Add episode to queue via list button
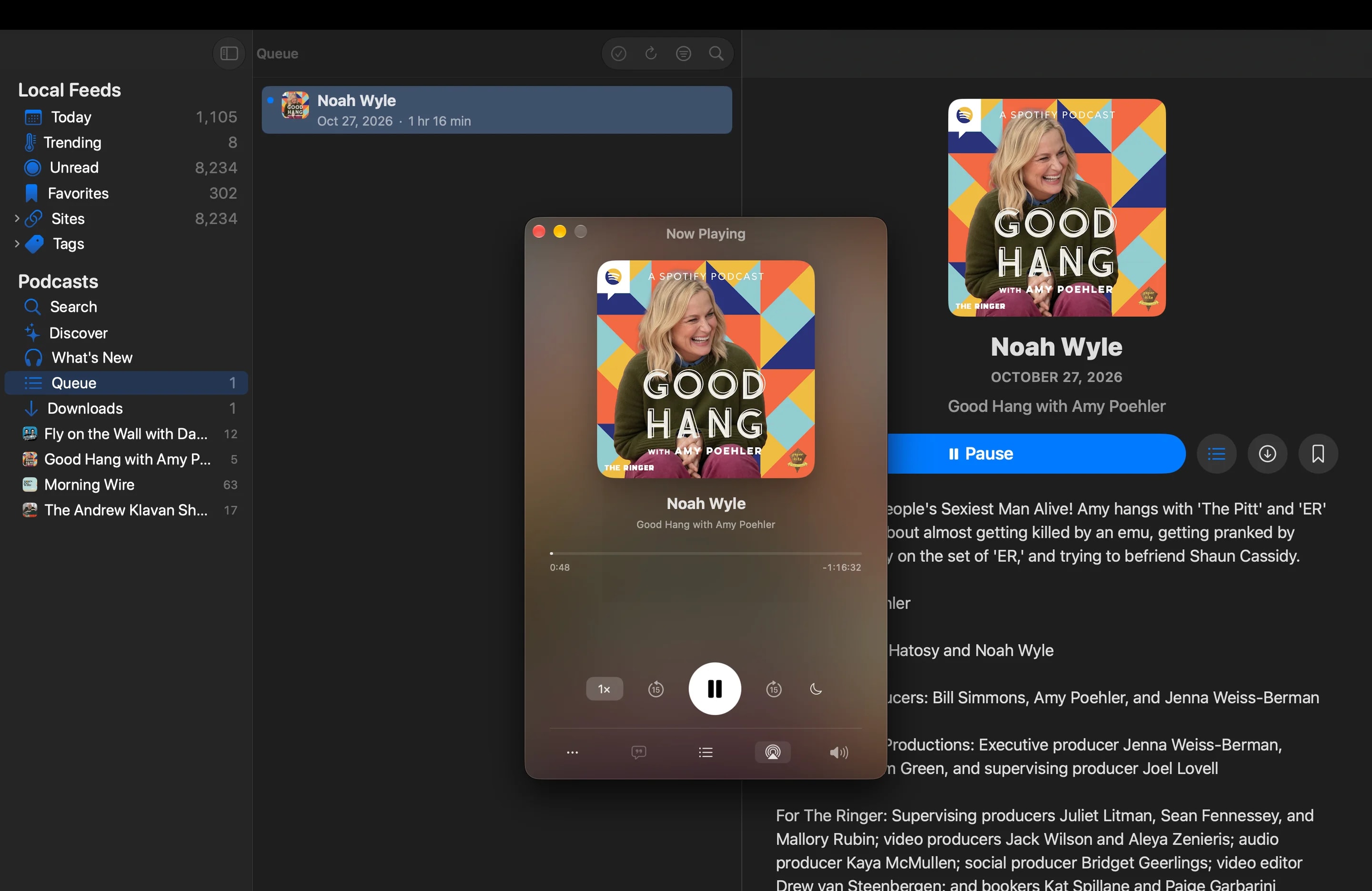This screenshot has width=1372, height=891. click(1217, 454)
